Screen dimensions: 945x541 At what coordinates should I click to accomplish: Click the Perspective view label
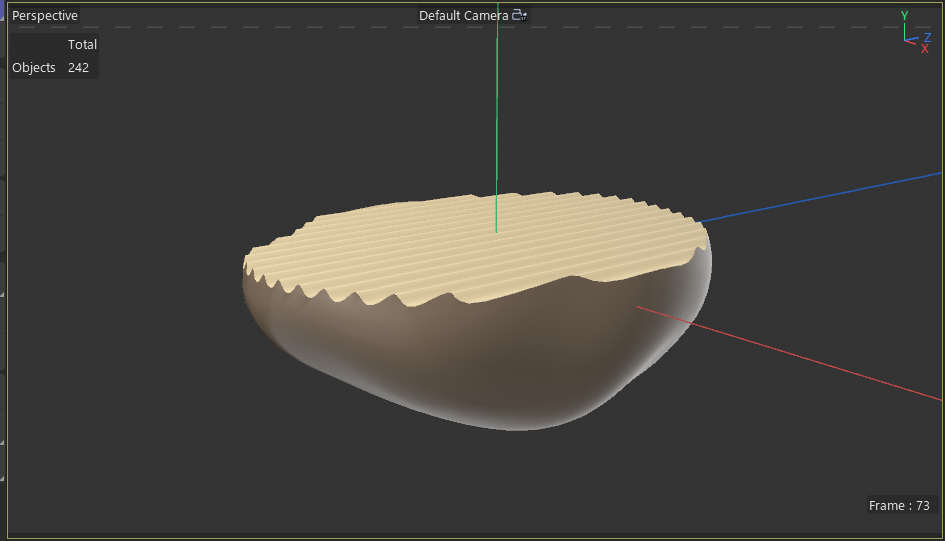click(45, 16)
